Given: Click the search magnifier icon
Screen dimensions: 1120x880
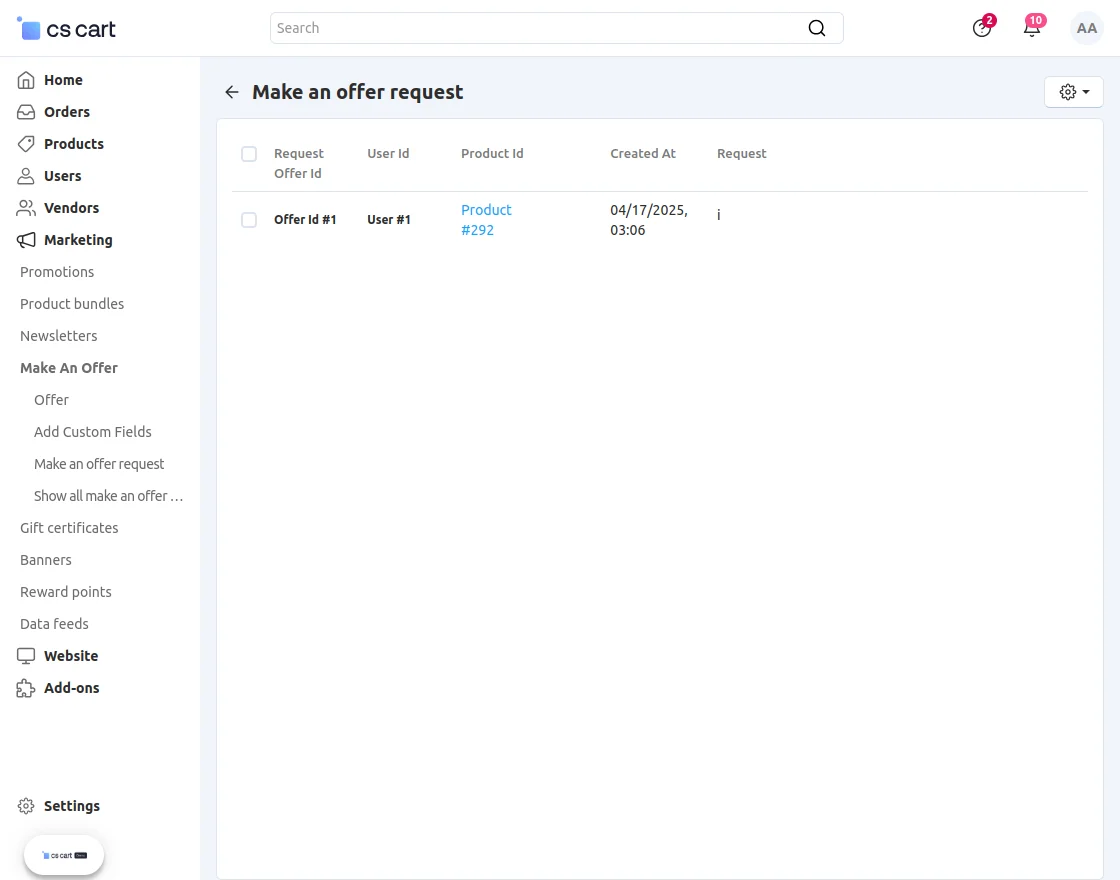Looking at the screenshot, I should pos(817,28).
